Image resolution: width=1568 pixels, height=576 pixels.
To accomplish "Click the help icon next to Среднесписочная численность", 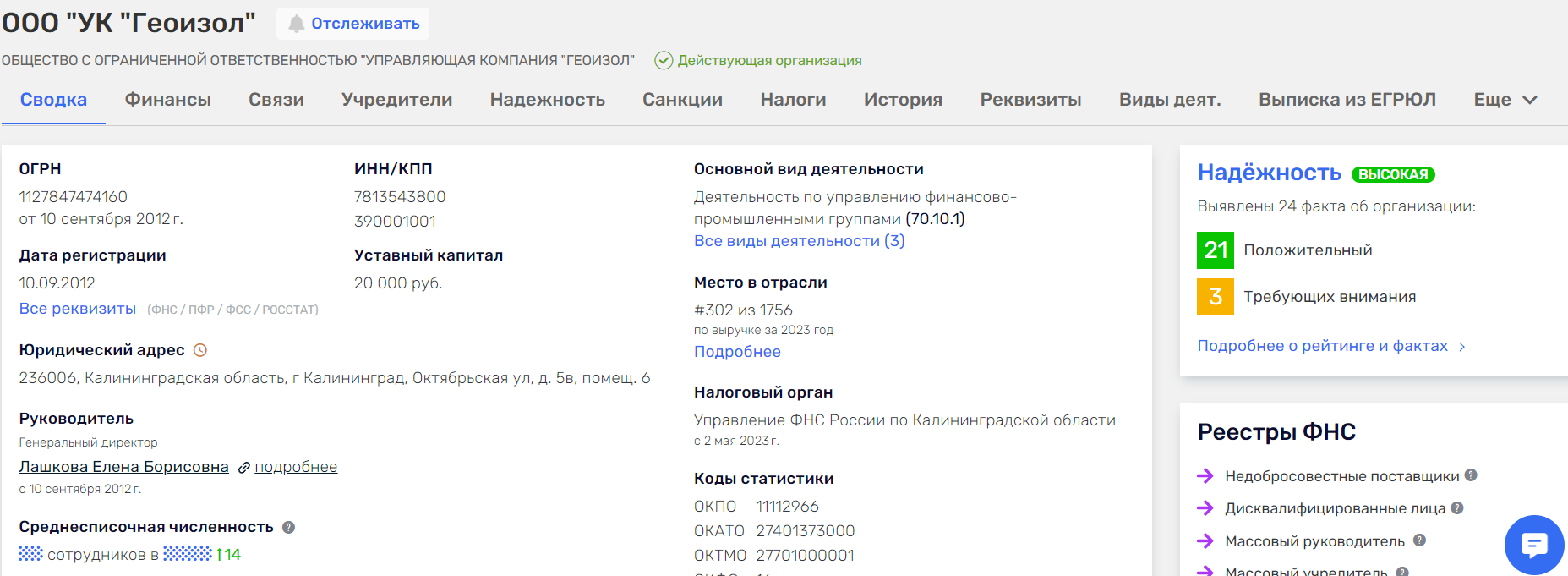I will coord(288,527).
